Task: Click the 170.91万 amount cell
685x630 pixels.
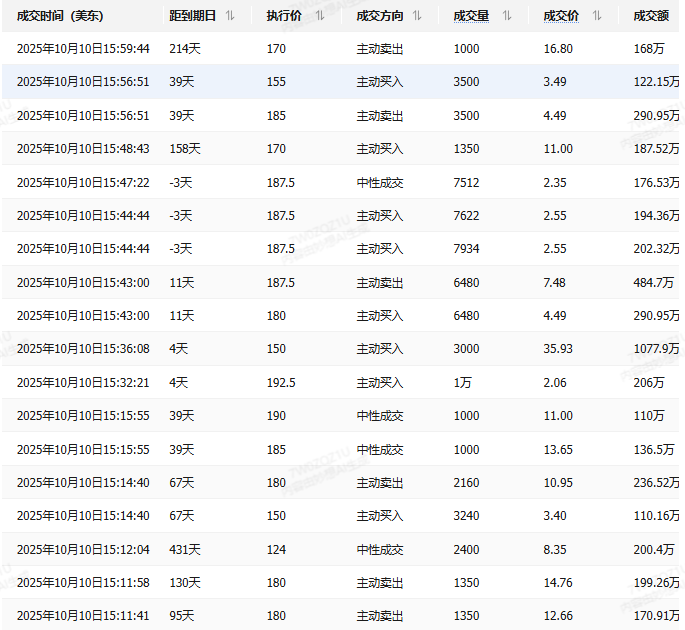Action: tap(656, 616)
